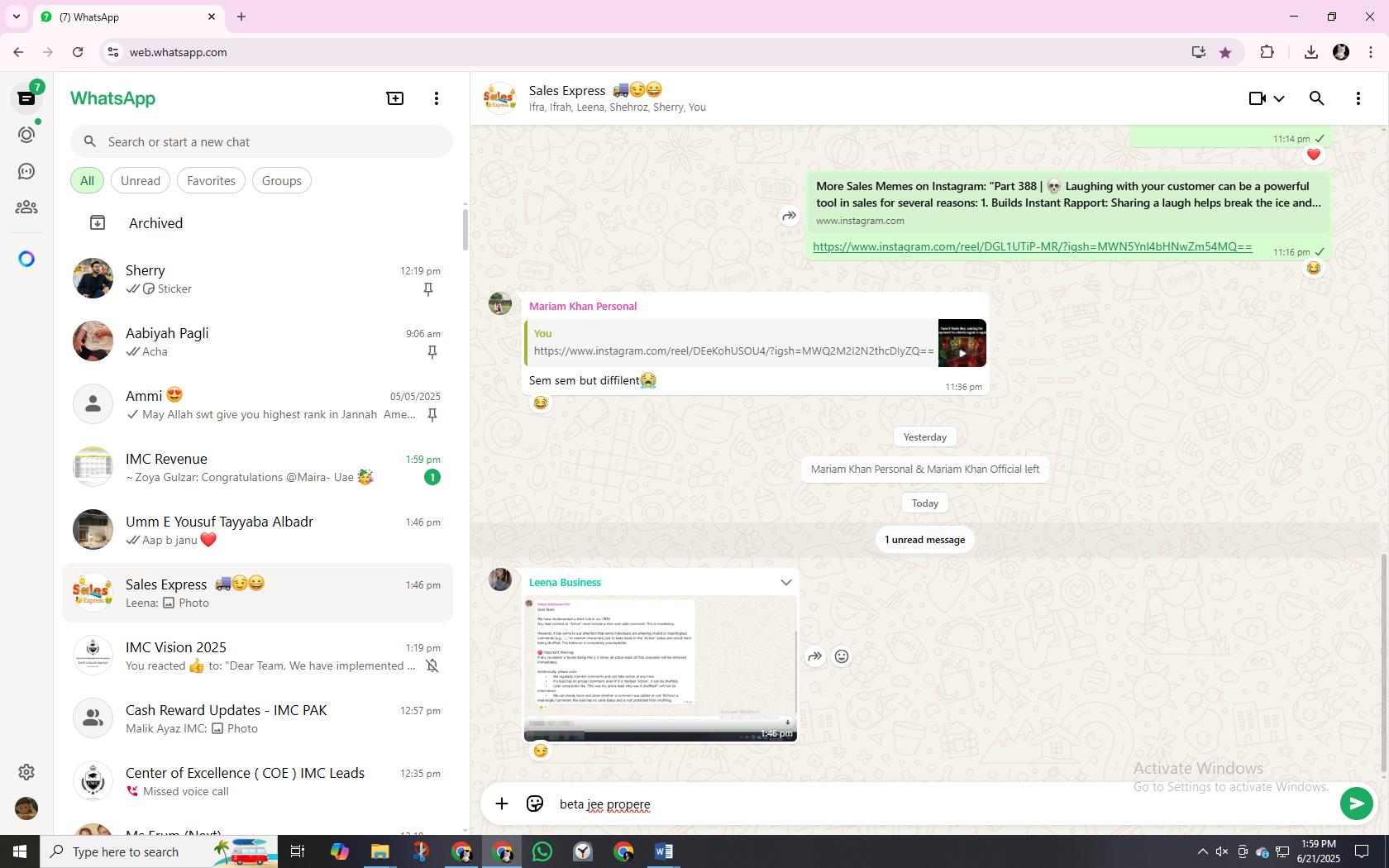Open Communities icon in sidebar
The height and width of the screenshot is (868, 1389).
(26, 207)
